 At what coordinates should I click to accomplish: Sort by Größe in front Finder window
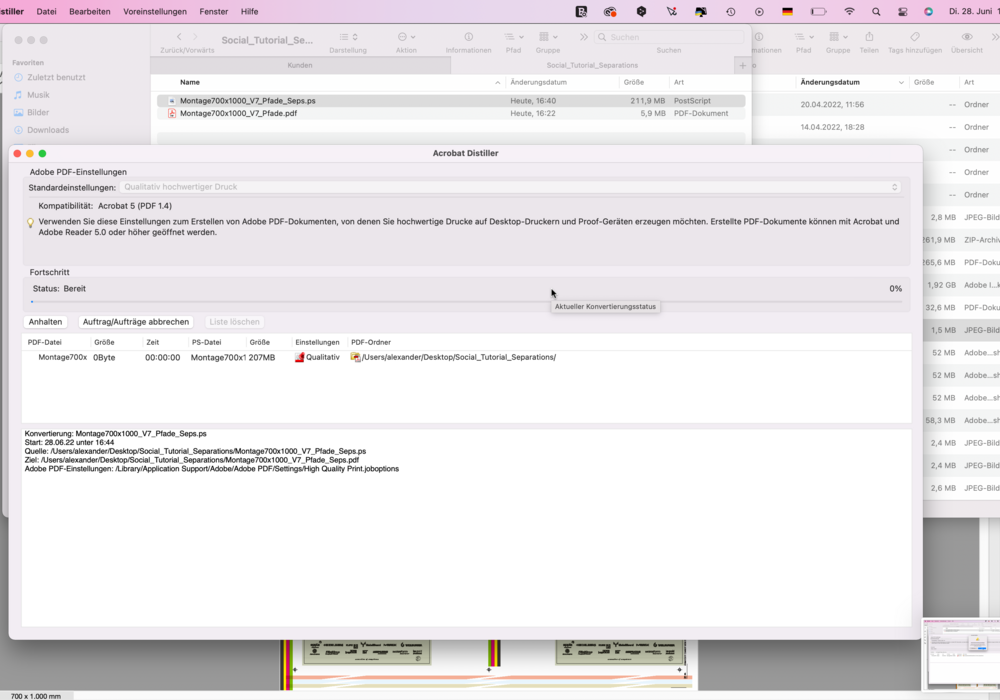tap(633, 82)
